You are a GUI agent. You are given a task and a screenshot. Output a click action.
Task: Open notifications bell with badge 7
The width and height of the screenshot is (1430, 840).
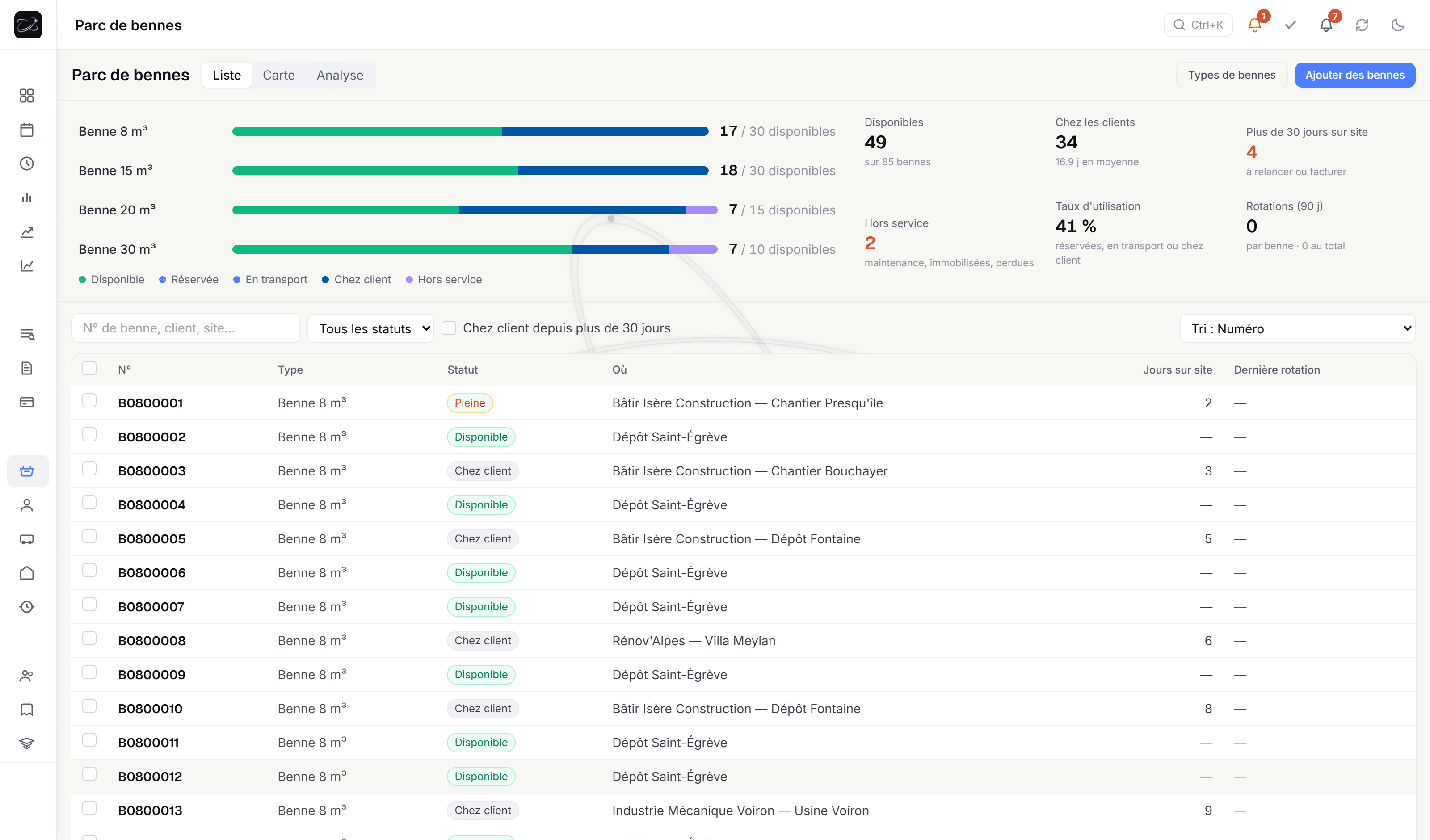[1326, 25]
